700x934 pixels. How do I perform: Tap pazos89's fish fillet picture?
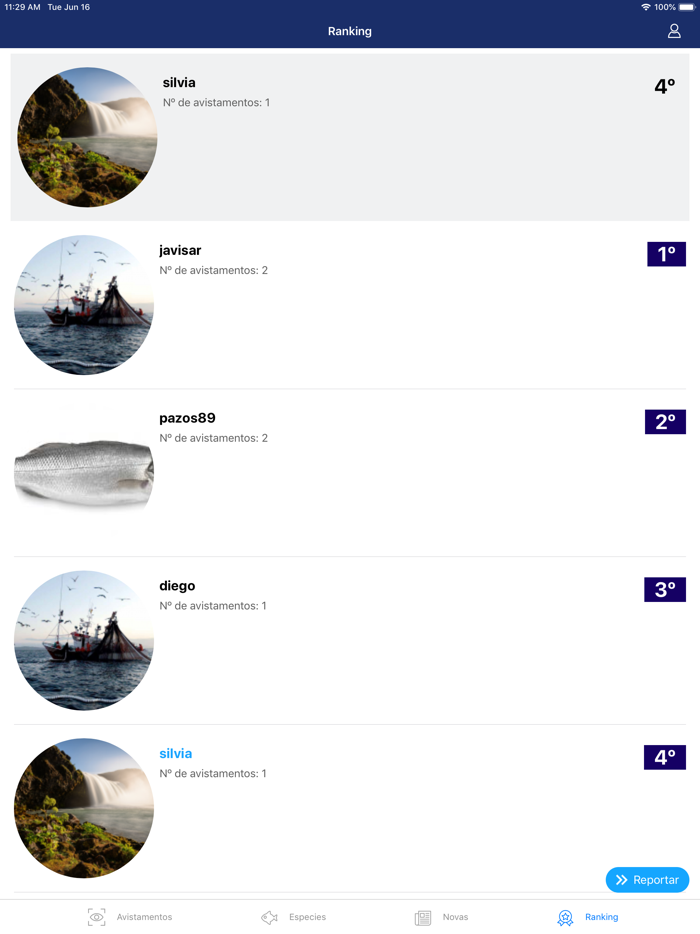84,472
